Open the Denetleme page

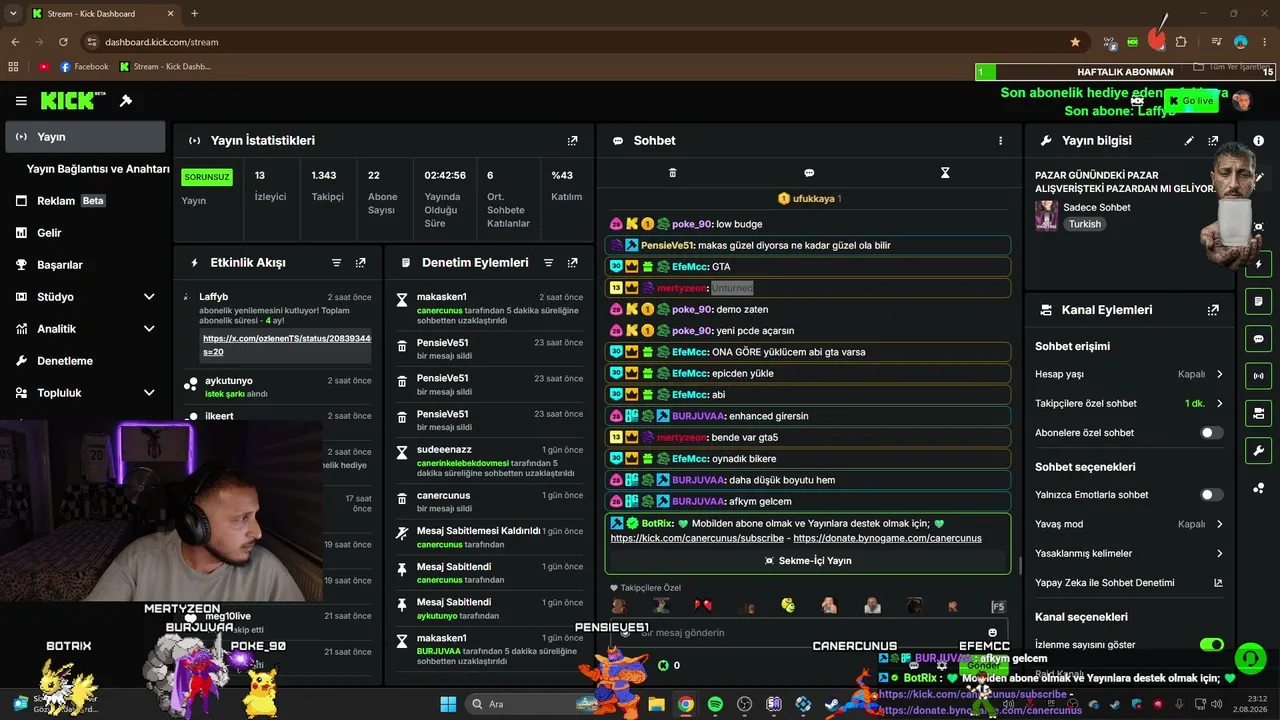click(85, 361)
